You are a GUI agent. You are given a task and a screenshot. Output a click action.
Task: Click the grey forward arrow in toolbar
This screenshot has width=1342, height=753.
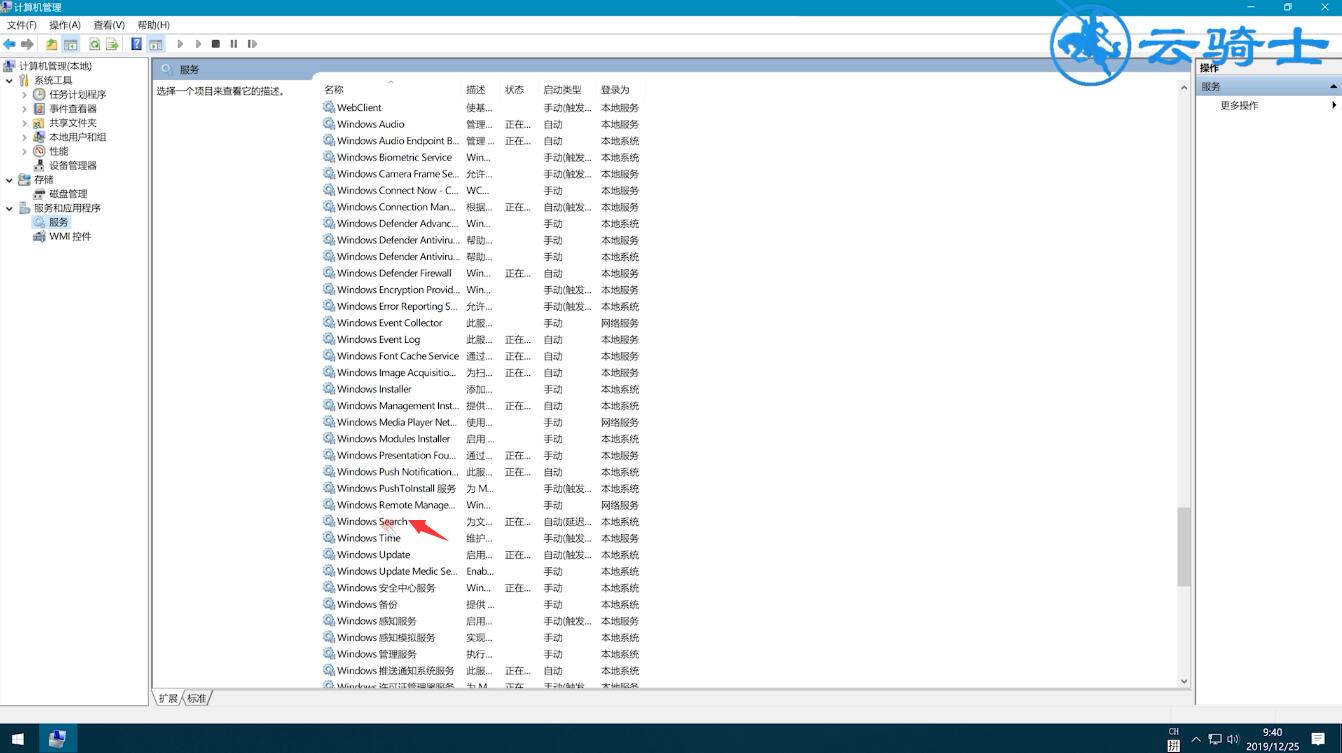click(x=27, y=44)
